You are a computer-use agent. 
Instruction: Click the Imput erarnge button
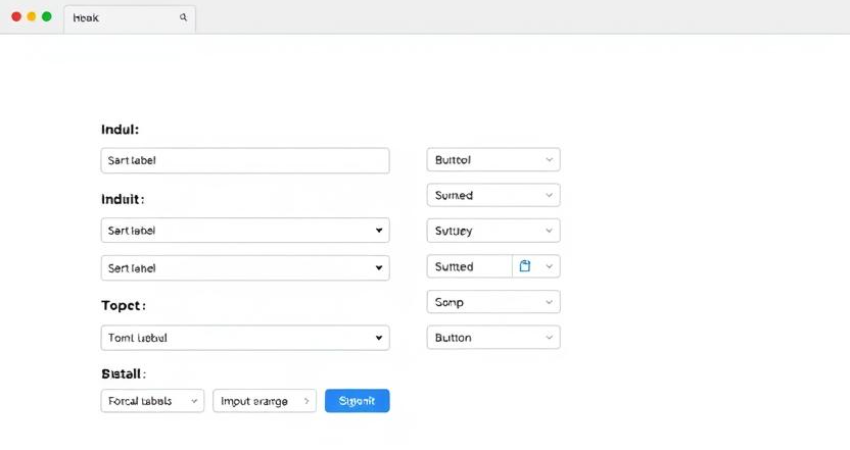(264, 401)
